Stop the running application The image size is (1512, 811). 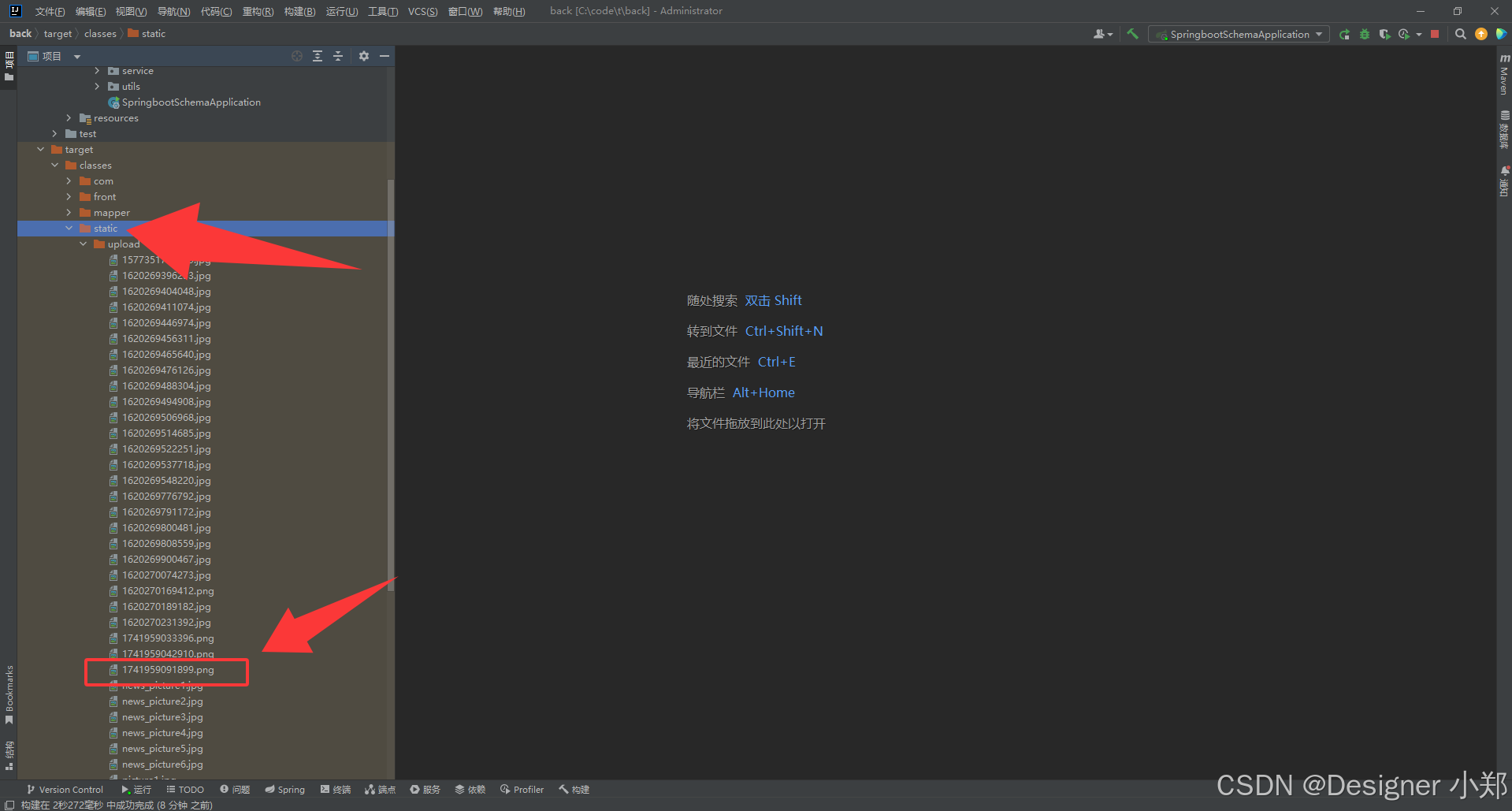coord(1435,34)
